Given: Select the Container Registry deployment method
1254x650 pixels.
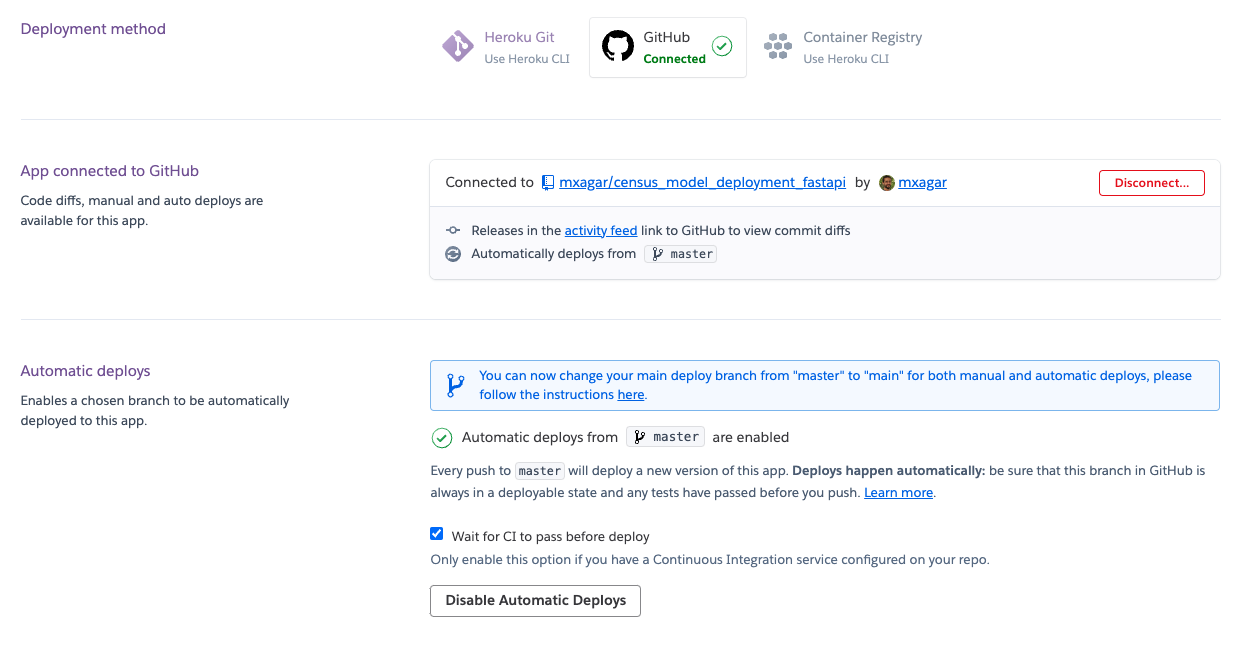Looking at the screenshot, I should pyautogui.click(x=843, y=46).
